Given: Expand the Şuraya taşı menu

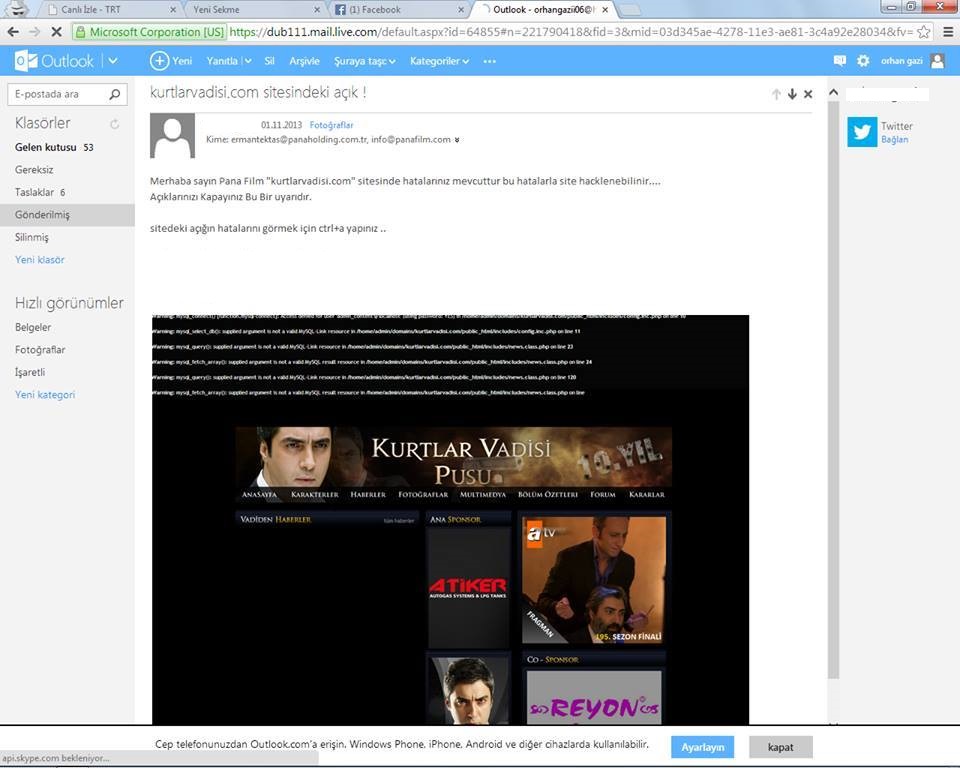Looking at the screenshot, I should pyautogui.click(x=364, y=61).
